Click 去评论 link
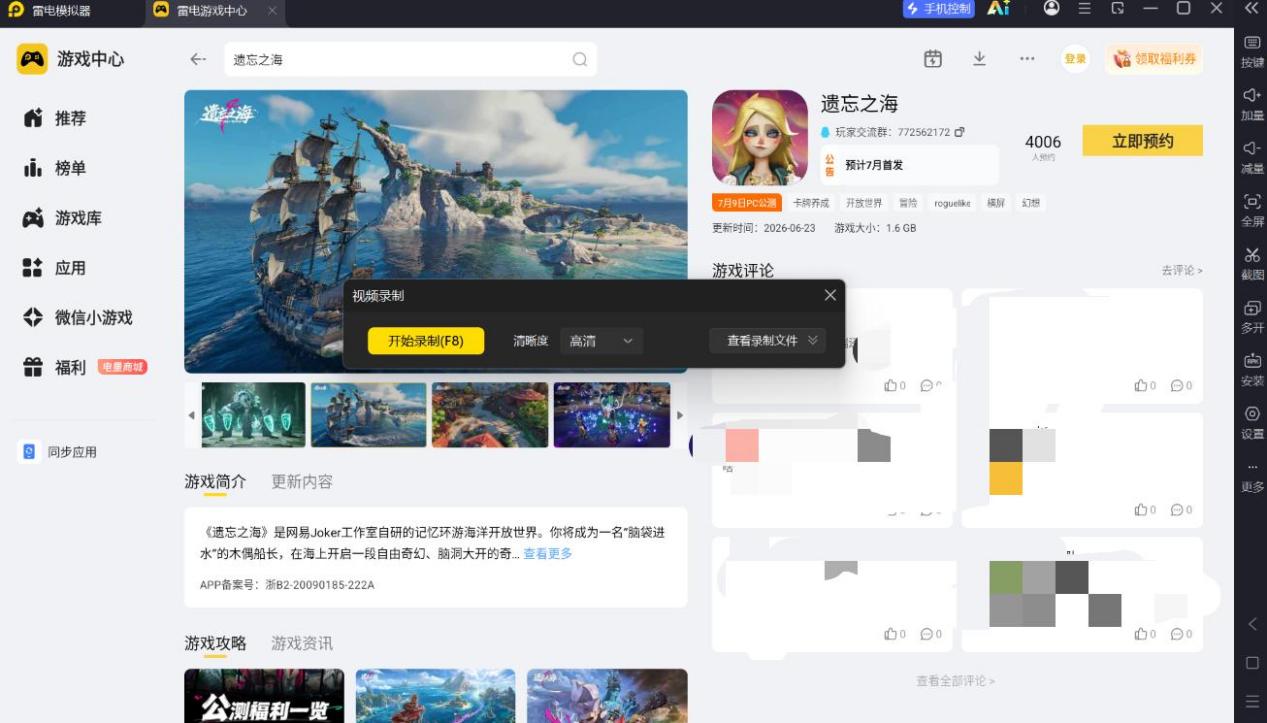Image resolution: width=1267 pixels, height=723 pixels. (1182, 271)
